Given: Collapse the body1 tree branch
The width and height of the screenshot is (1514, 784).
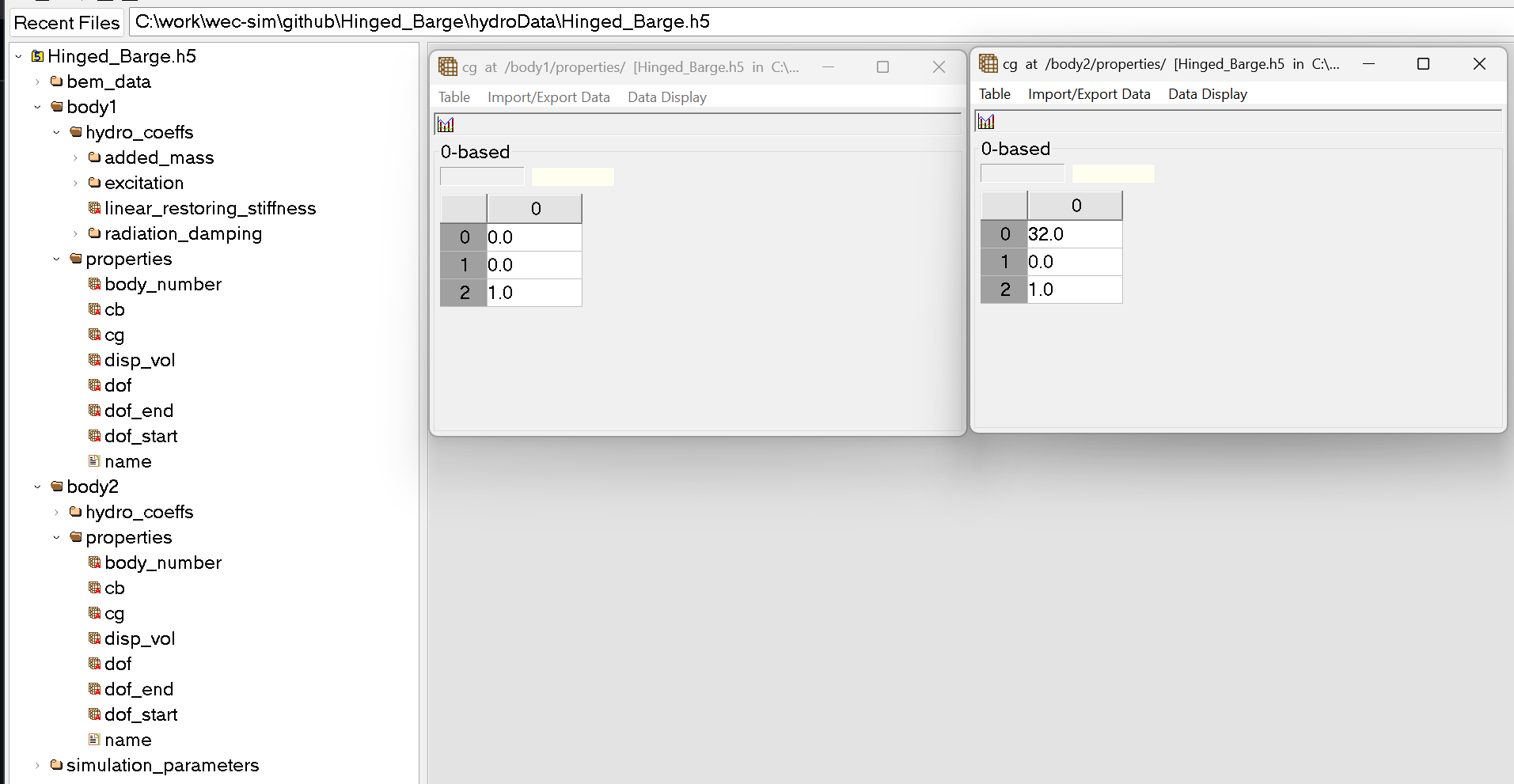Looking at the screenshot, I should (x=36, y=107).
